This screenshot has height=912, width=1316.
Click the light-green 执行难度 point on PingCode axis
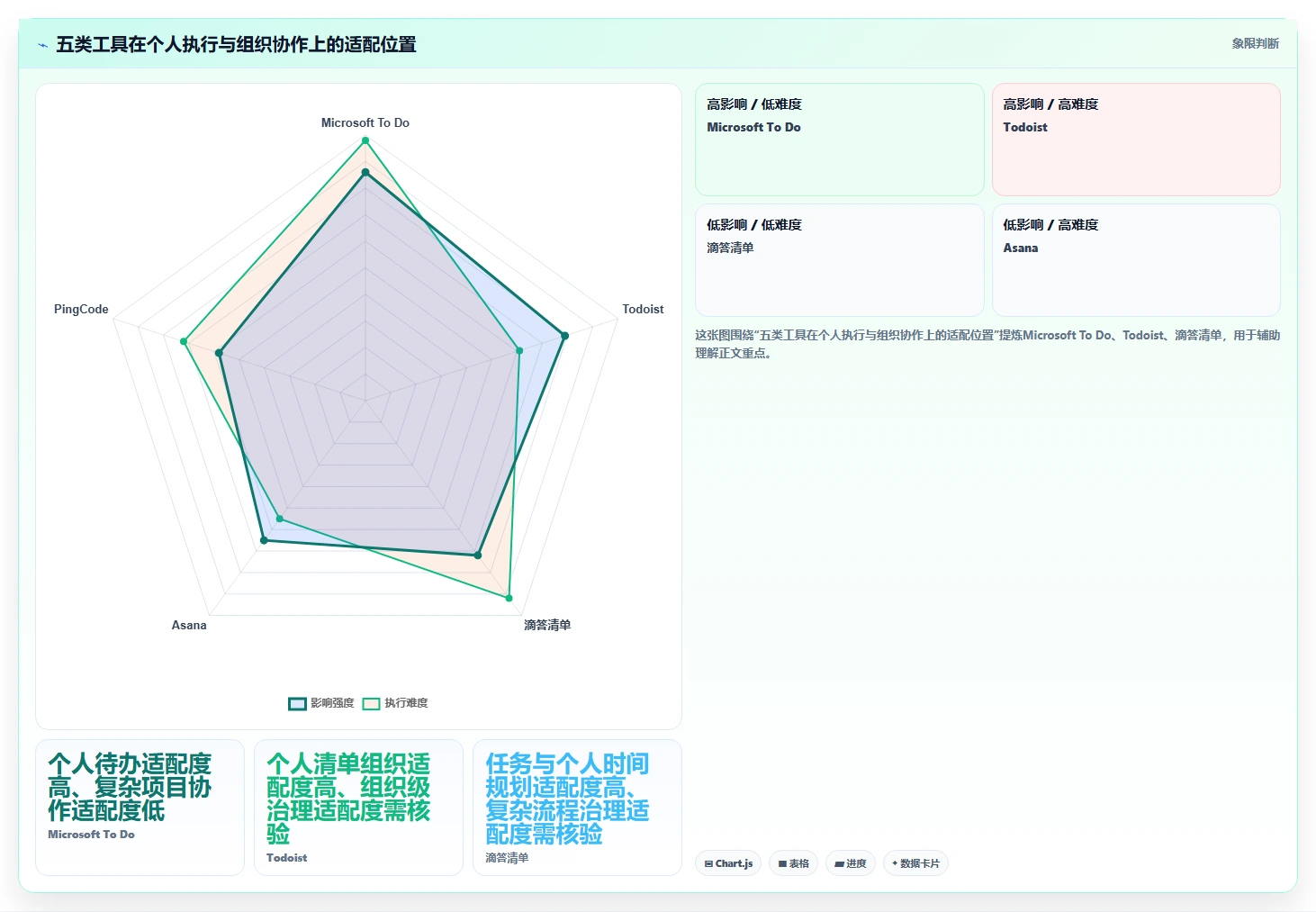(x=184, y=341)
